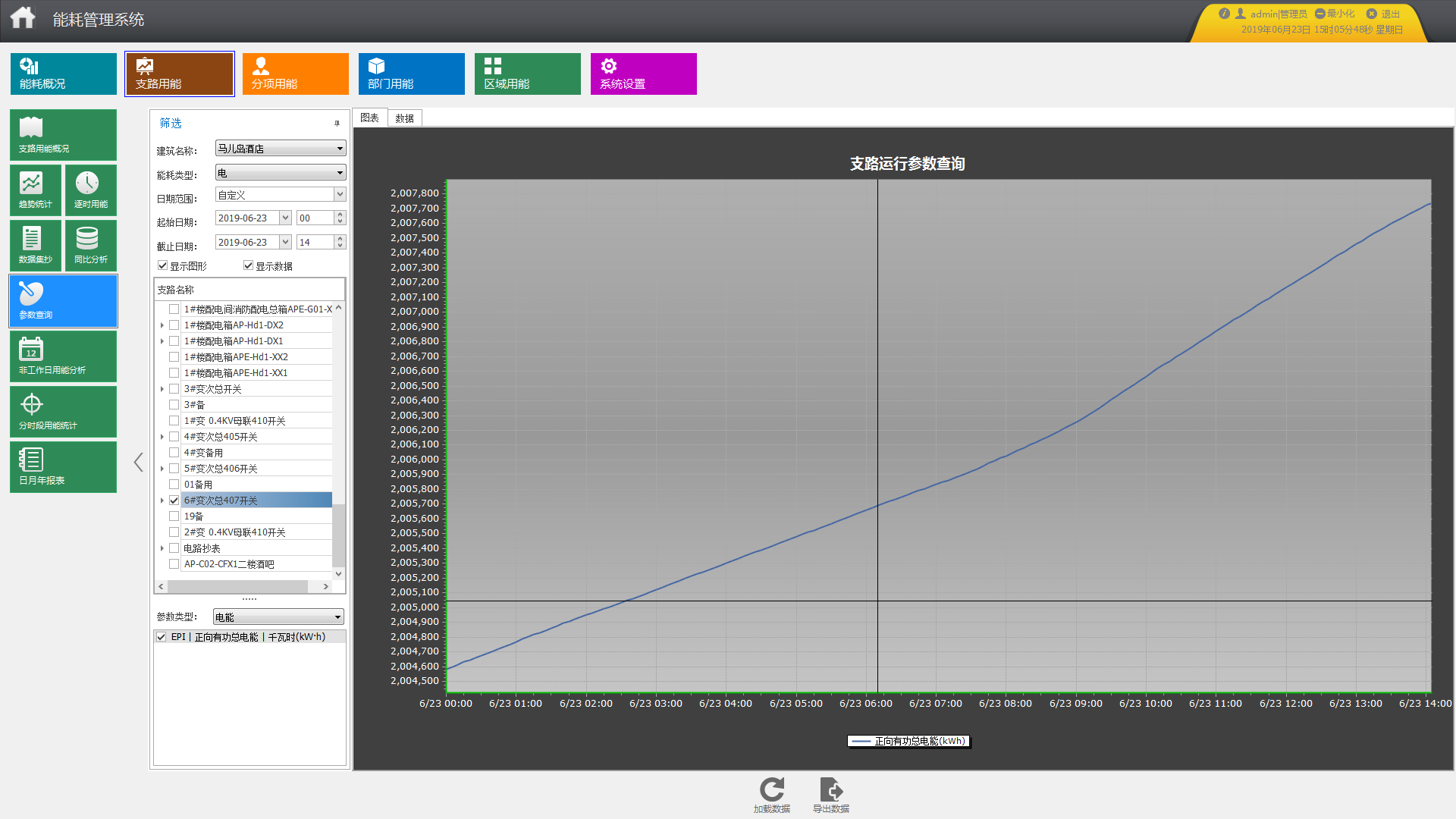The width and height of the screenshot is (1456, 819).
Task: Switch to the 数据 tab
Action: coord(404,118)
